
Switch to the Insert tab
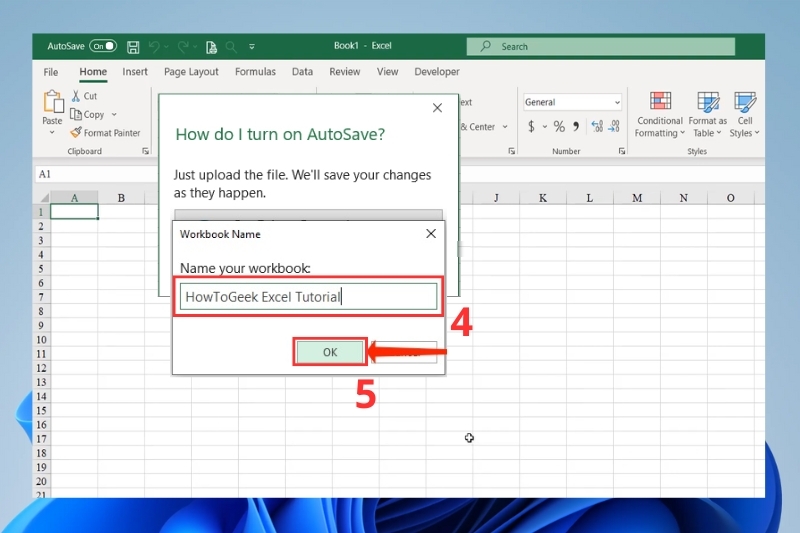click(x=135, y=72)
